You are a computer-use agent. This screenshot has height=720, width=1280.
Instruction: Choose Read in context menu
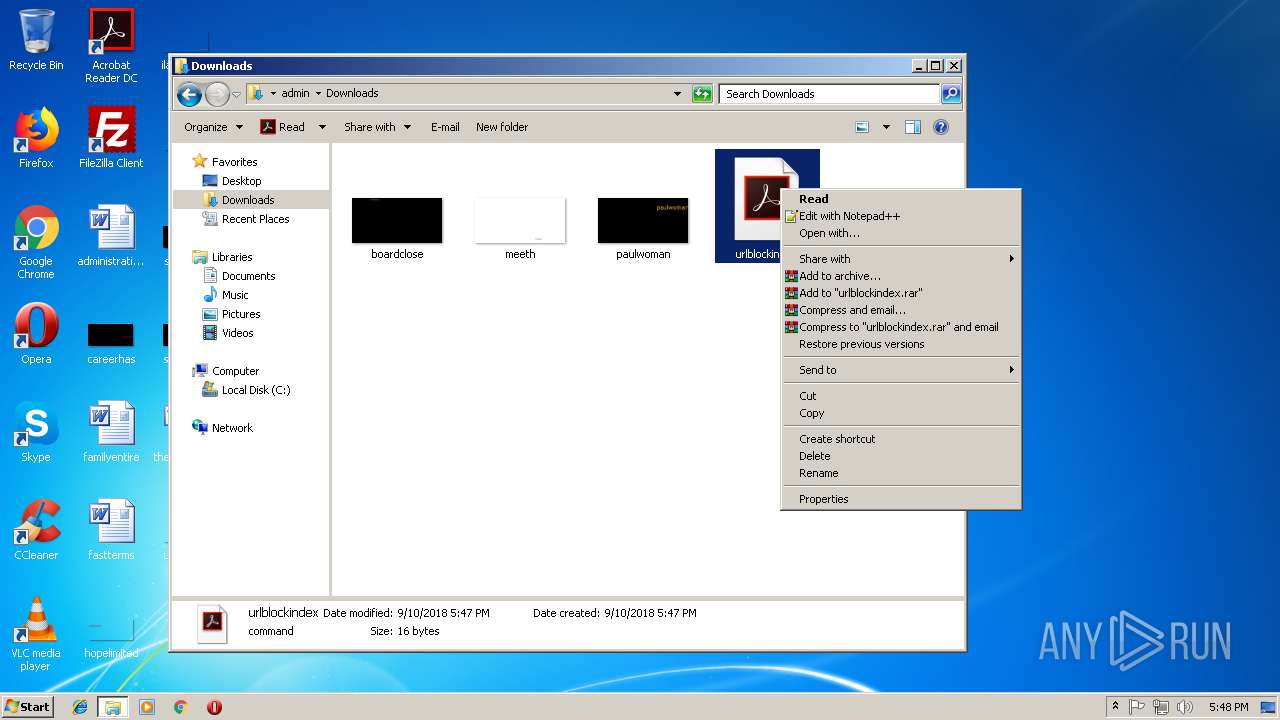coord(901,199)
